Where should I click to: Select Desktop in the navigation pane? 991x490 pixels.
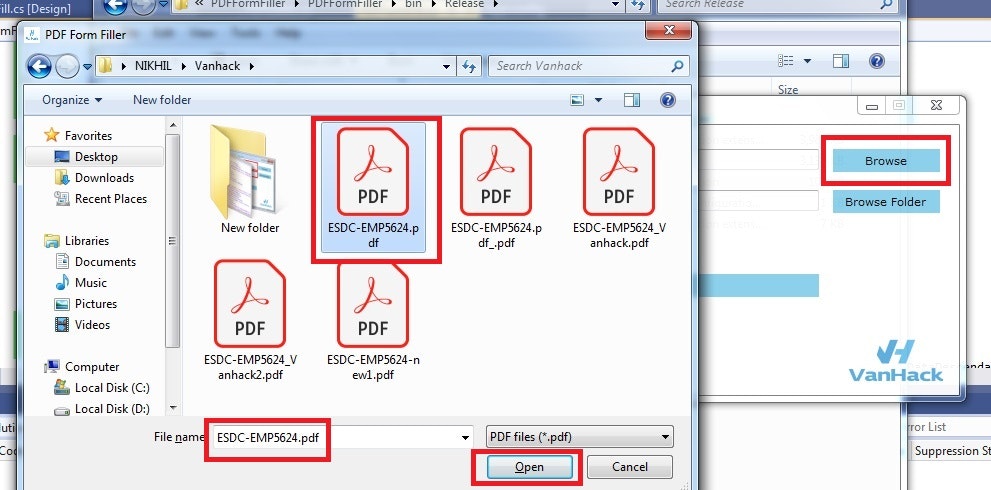click(96, 156)
